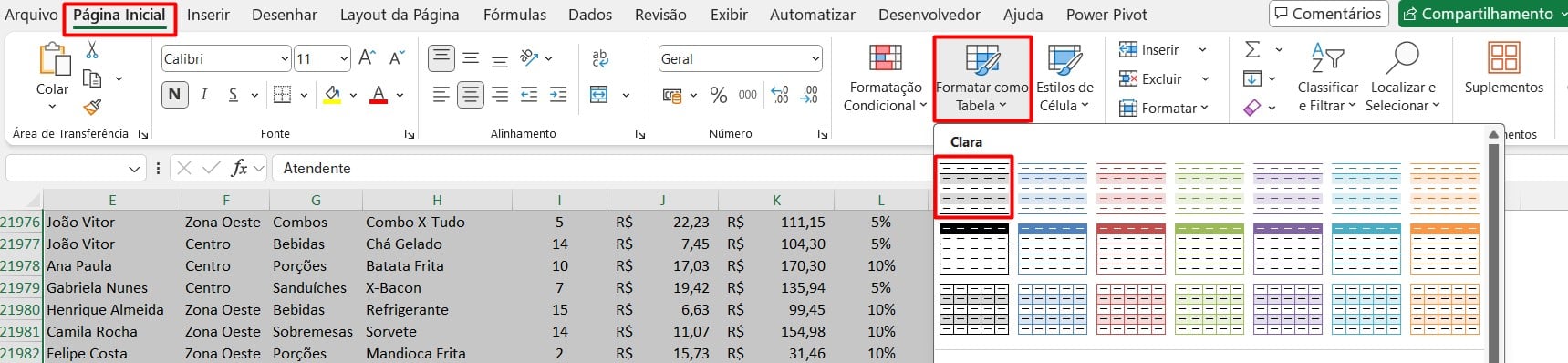The width and height of the screenshot is (1568, 363).
Task: Click the text orientation icon
Action: [529, 58]
